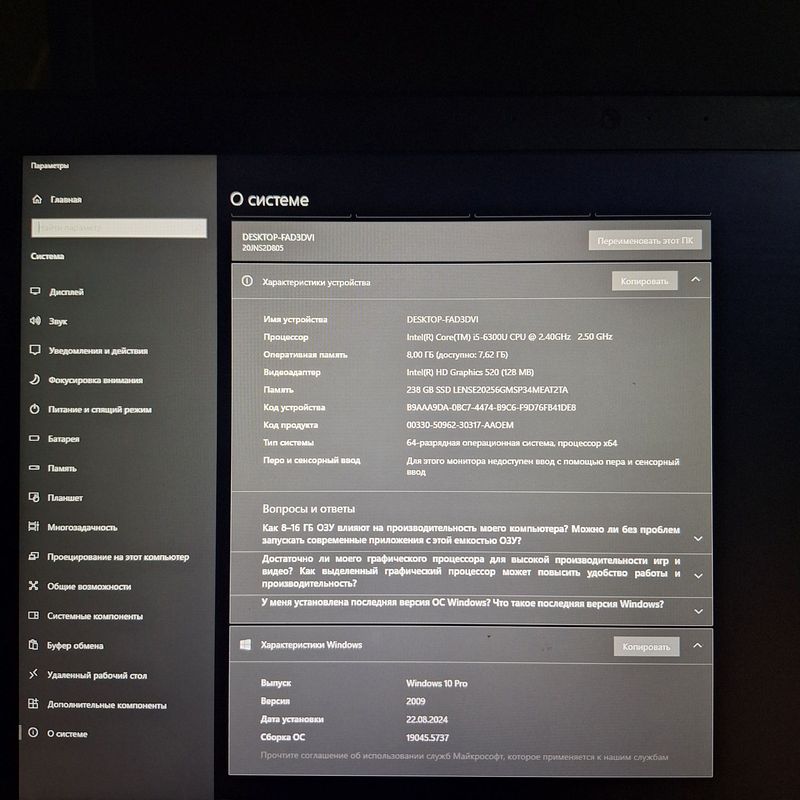Viewport: 800px width, 800px height.
Task: Click the Уведомления и действия icon
Action: click(35, 350)
